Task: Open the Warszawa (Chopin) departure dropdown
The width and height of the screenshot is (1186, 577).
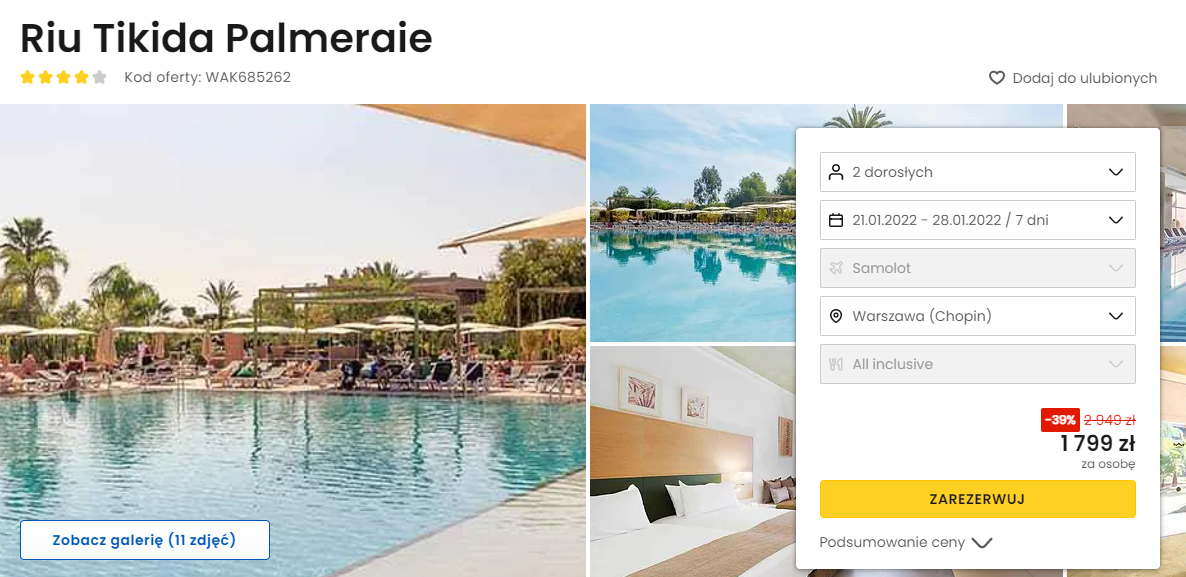Action: [977, 316]
